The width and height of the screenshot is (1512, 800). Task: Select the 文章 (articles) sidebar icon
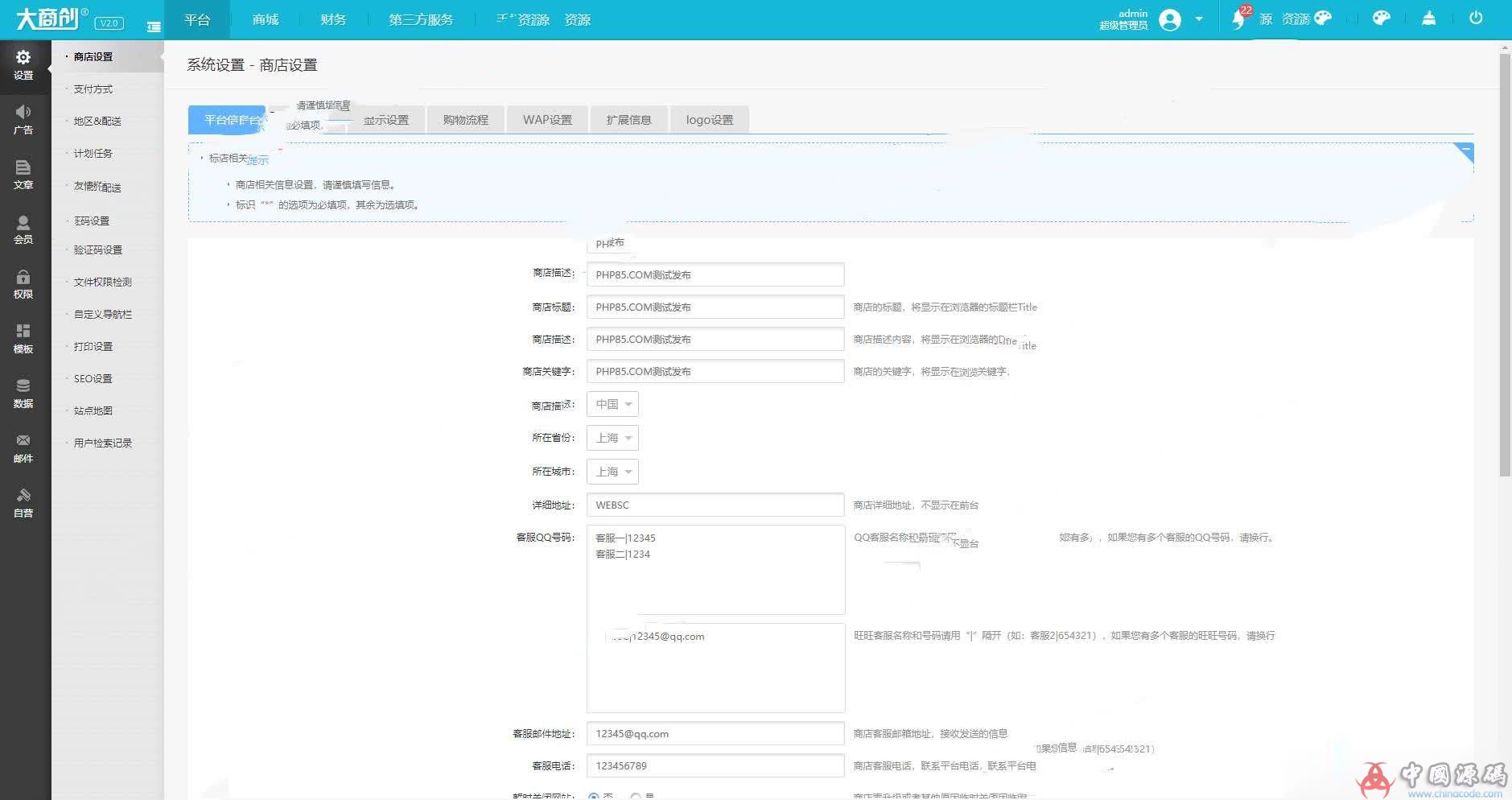coord(23,175)
